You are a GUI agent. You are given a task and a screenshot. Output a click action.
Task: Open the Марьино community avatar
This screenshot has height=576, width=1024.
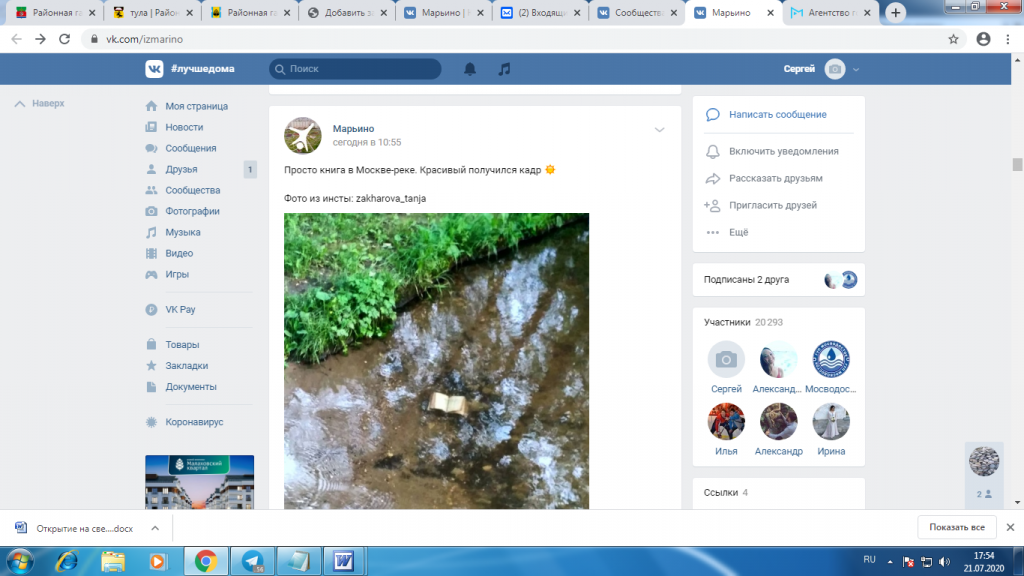(302, 135)
